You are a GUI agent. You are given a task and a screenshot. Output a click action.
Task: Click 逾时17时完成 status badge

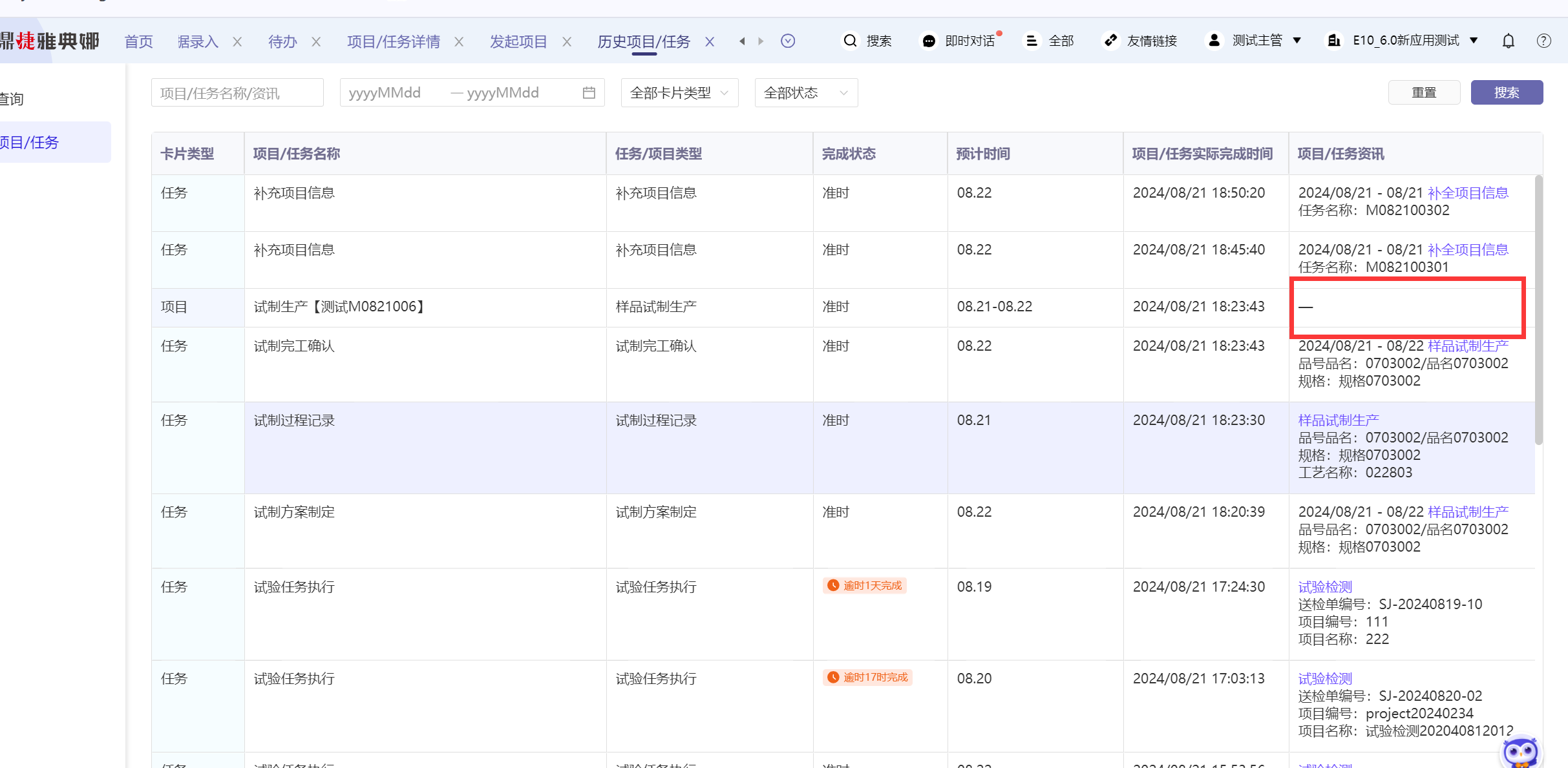coord(867,677)
